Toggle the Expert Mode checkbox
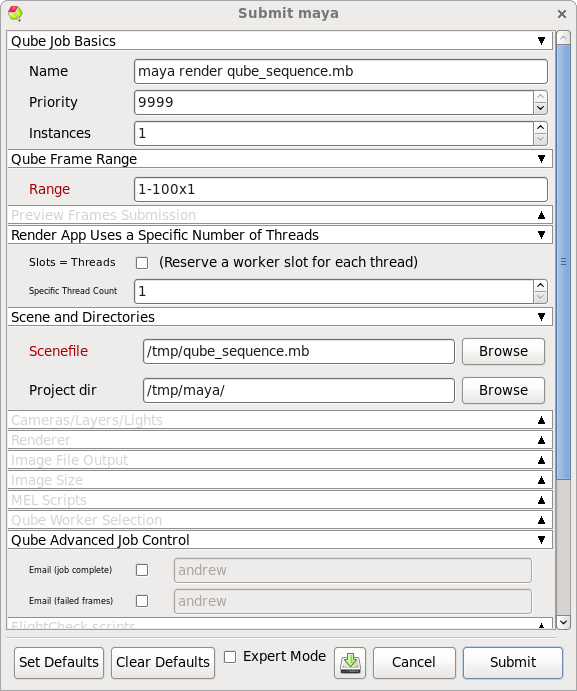 tap(230, 657)
